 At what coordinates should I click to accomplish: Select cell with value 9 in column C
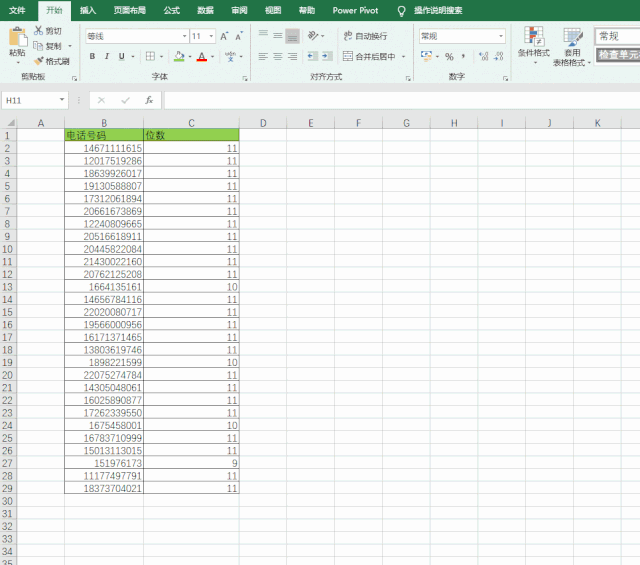click(191, 463)
